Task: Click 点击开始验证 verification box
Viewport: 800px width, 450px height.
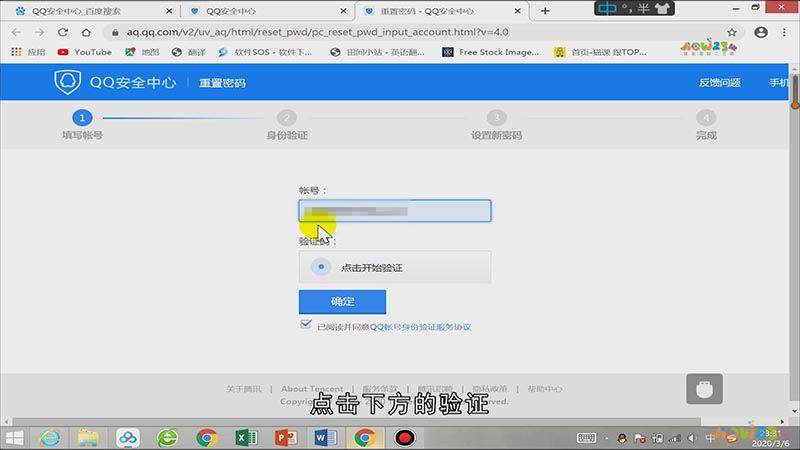Action: point(395,267)
